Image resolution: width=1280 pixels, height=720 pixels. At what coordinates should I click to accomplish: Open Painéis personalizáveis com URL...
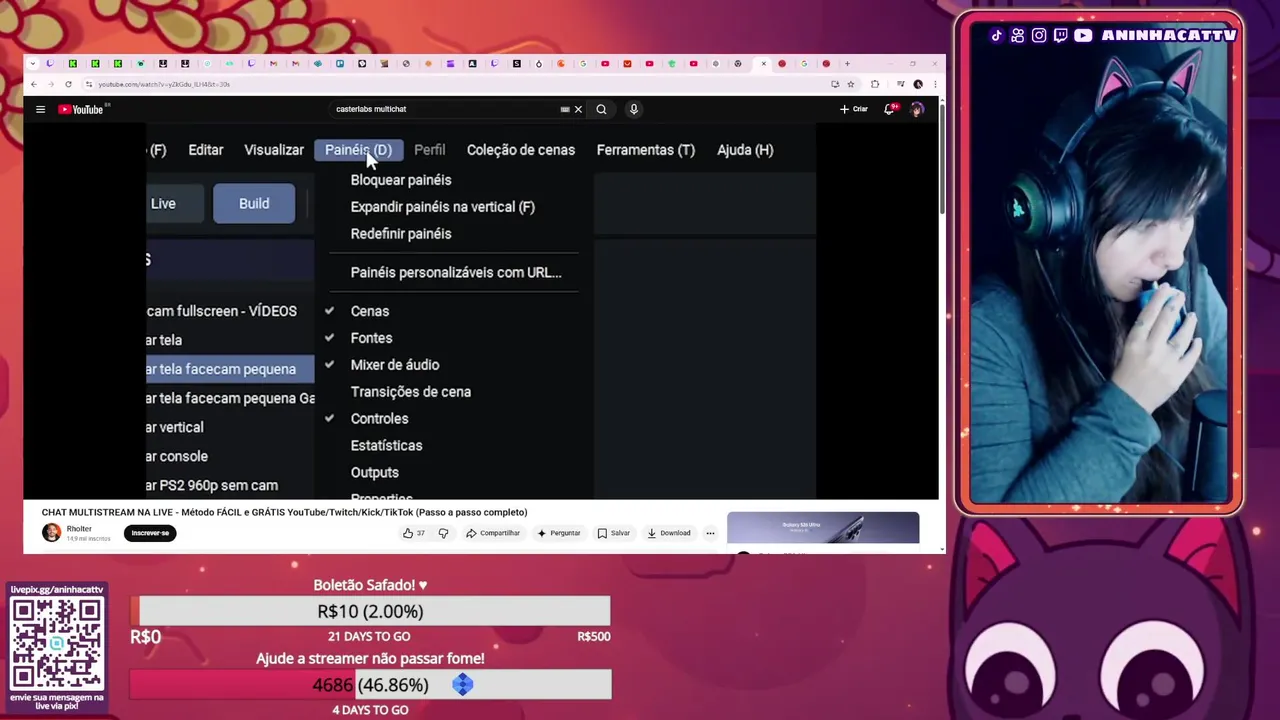(456, 272)
